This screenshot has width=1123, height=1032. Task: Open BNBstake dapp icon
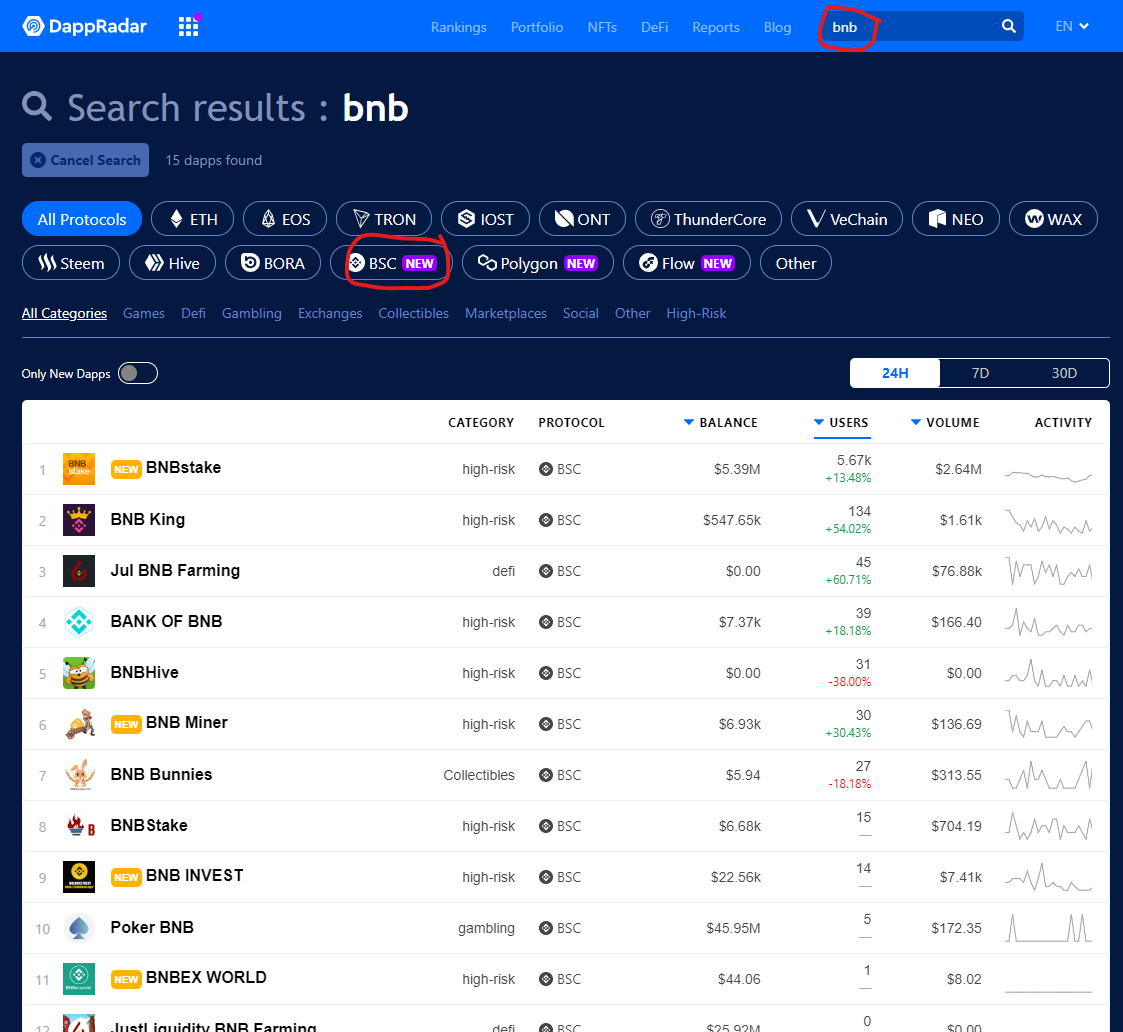(x=79, y=469)
